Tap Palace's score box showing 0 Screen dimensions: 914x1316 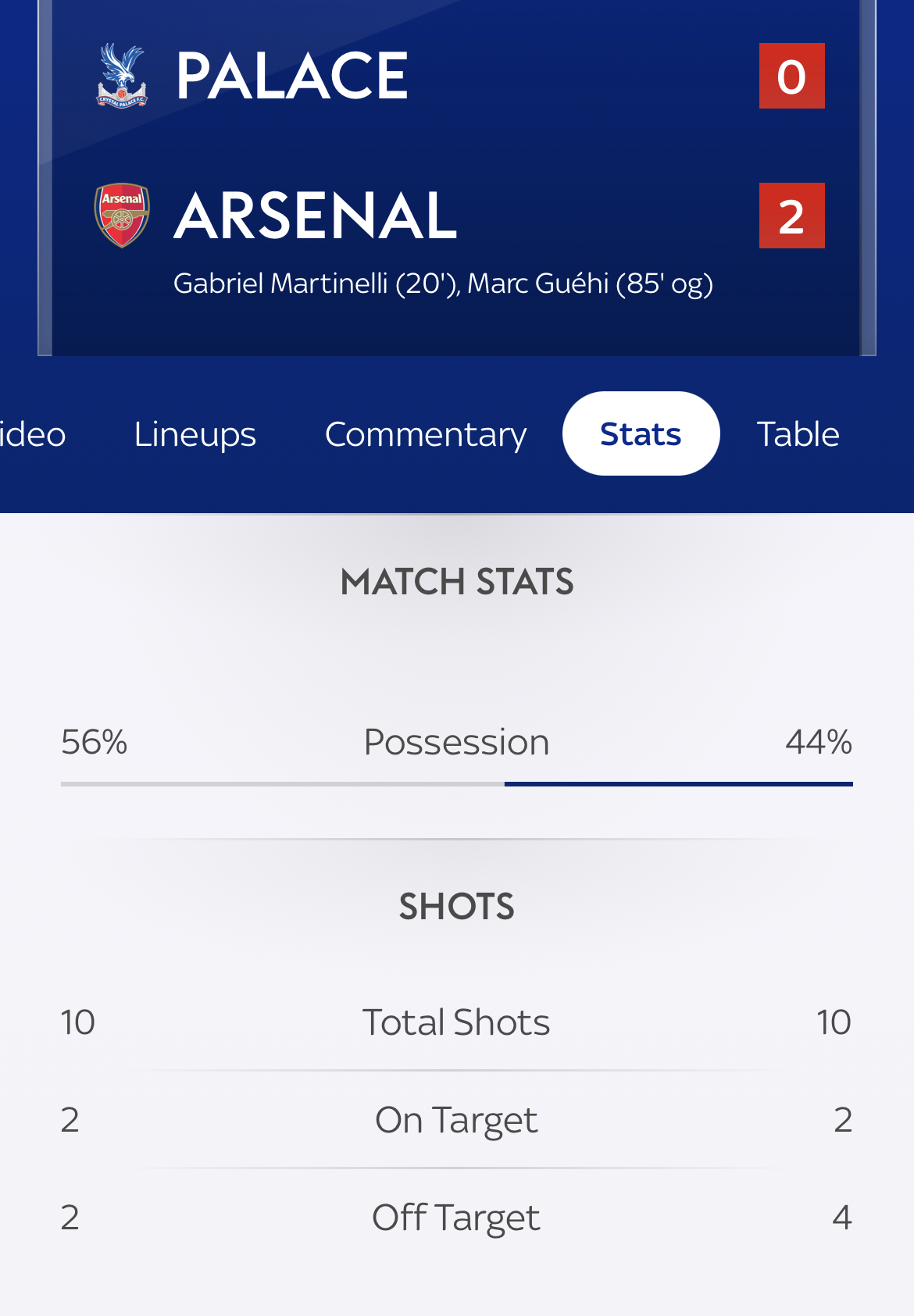pos(792,76)
